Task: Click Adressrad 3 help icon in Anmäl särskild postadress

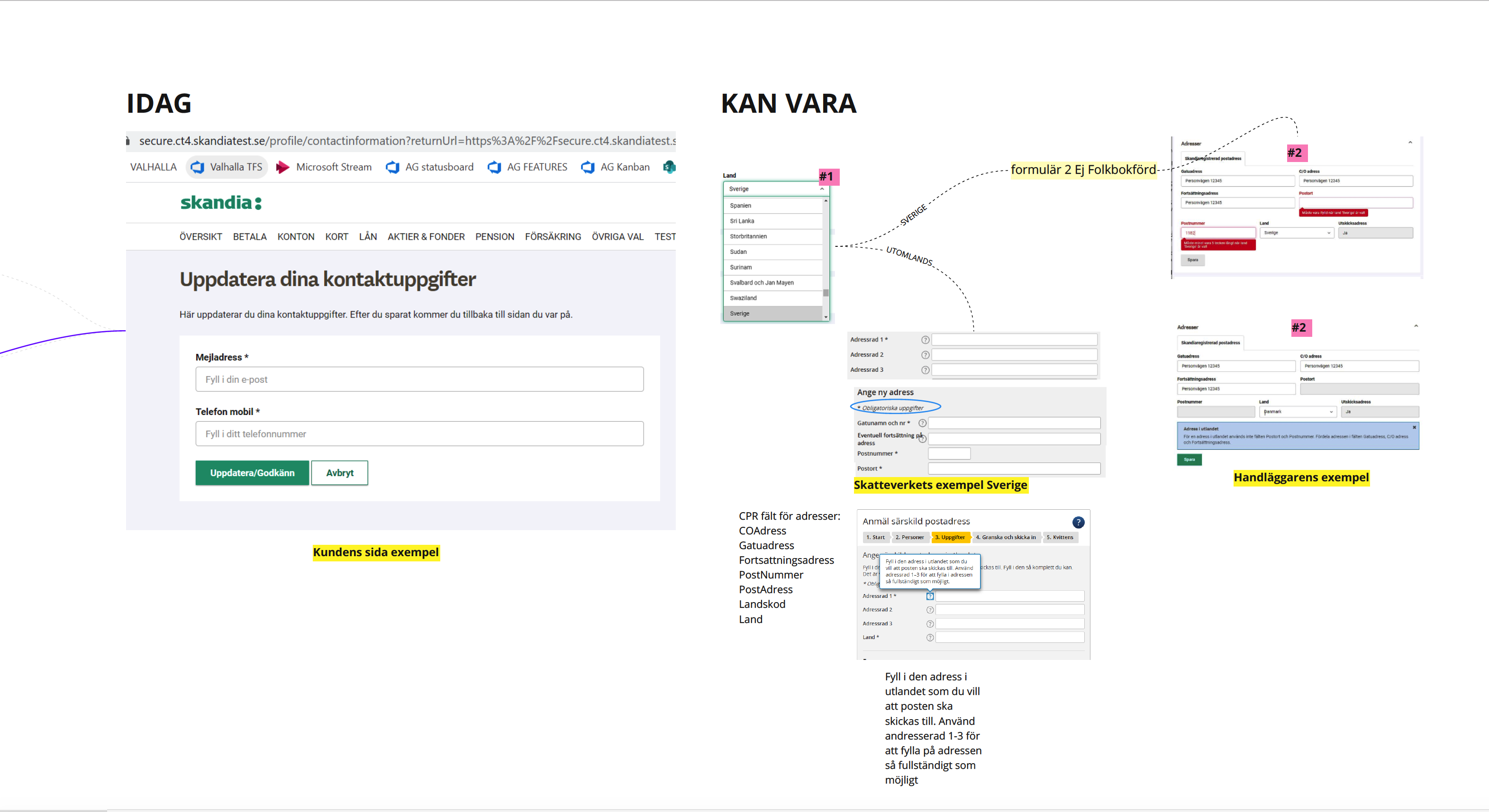Action: [x=929, y=623]
